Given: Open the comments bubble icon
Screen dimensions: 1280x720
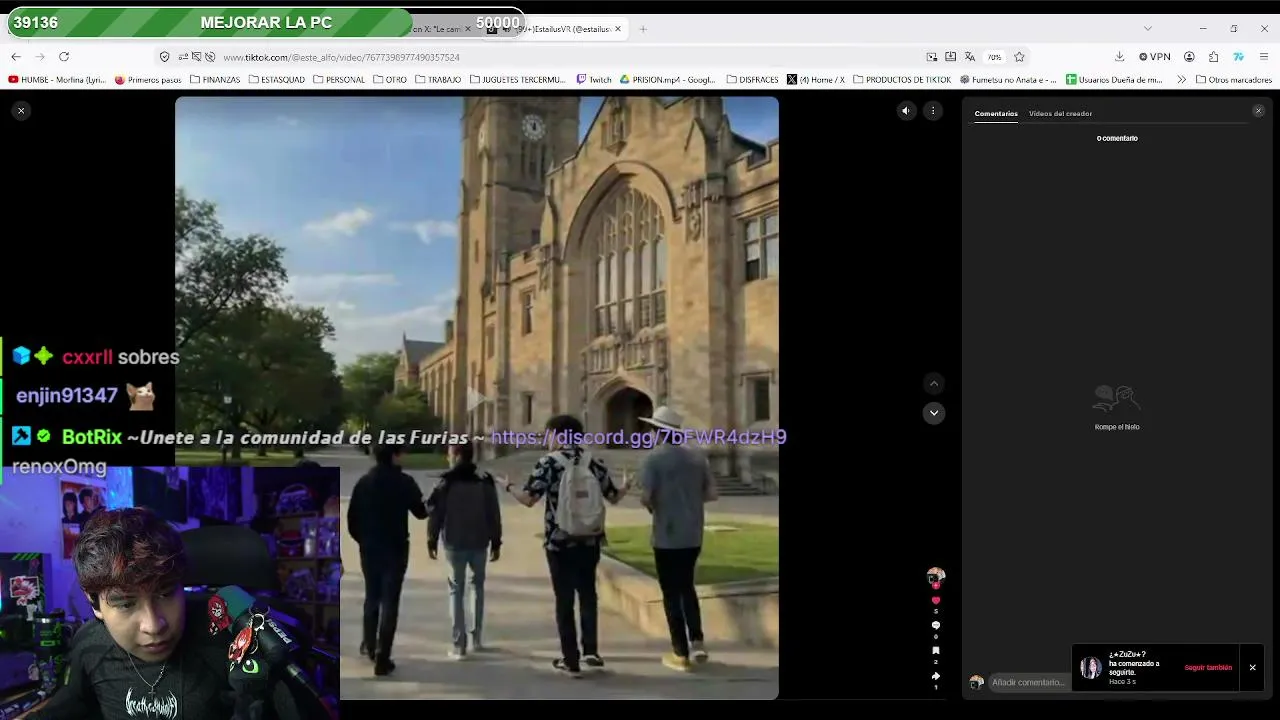Looking at the screenshot, I should point(936,626).
